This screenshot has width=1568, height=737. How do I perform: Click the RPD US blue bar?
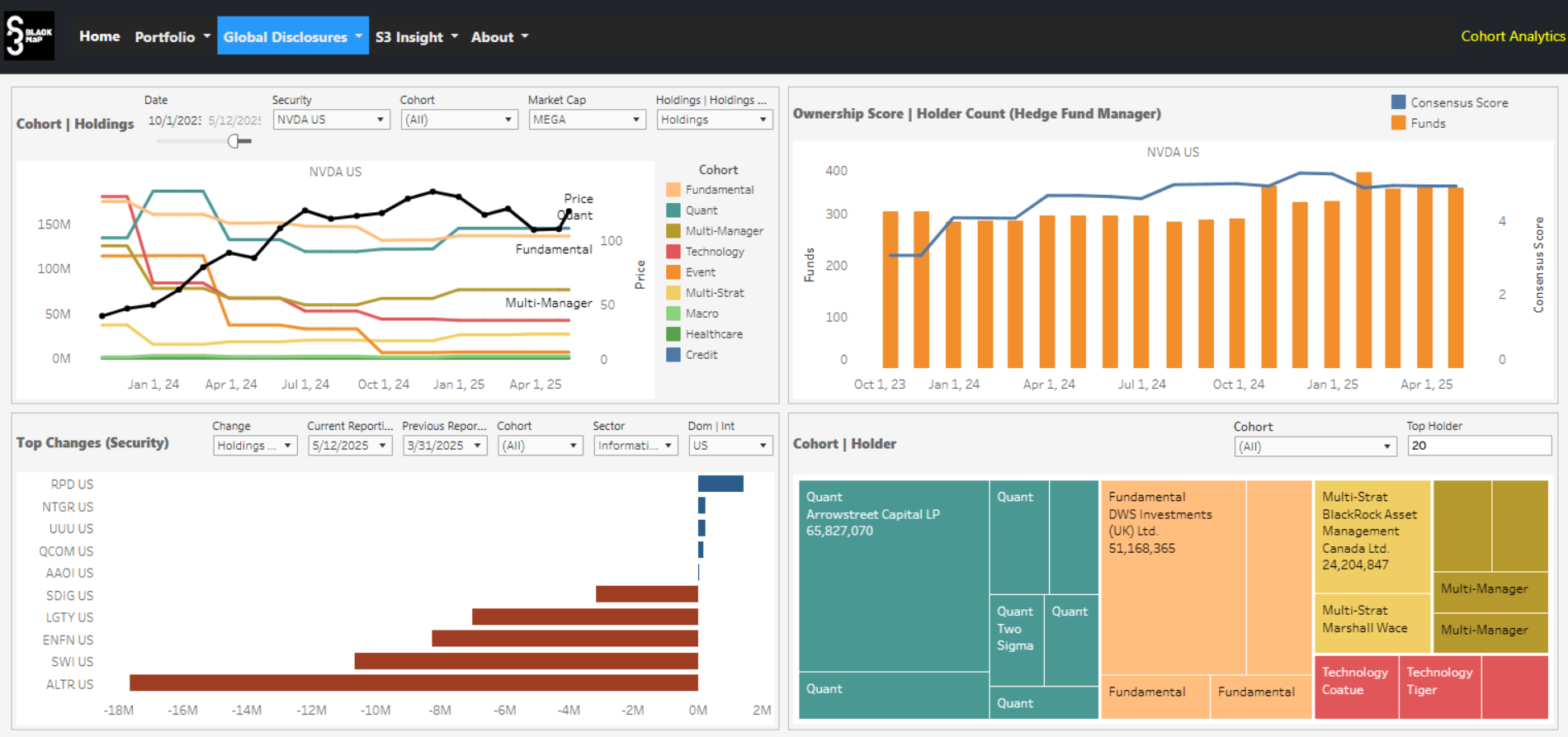coord(720,484)
